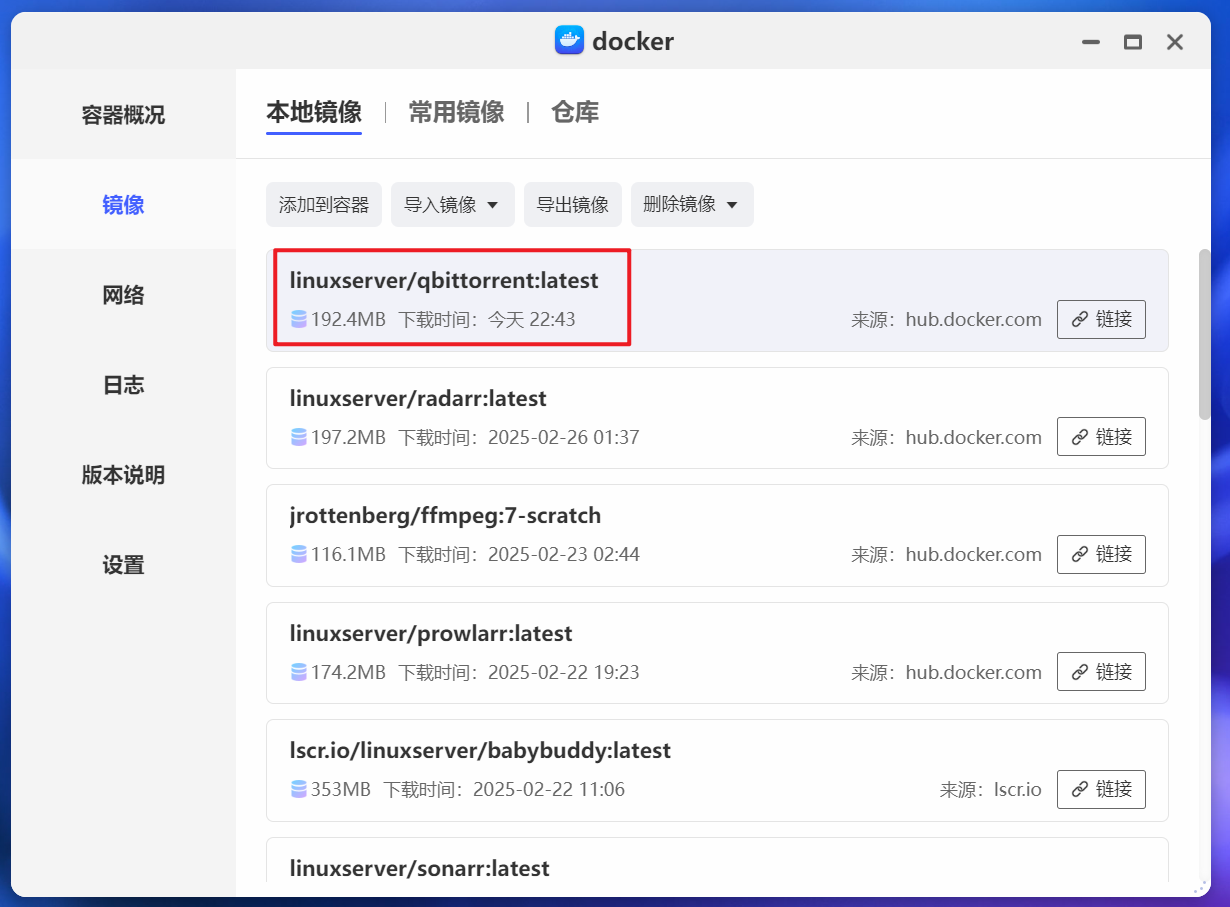Select linuxserver/radarr:latest image name
Image resolution: width=1230 pixels, height=907 pixels.
pos(418,398)
